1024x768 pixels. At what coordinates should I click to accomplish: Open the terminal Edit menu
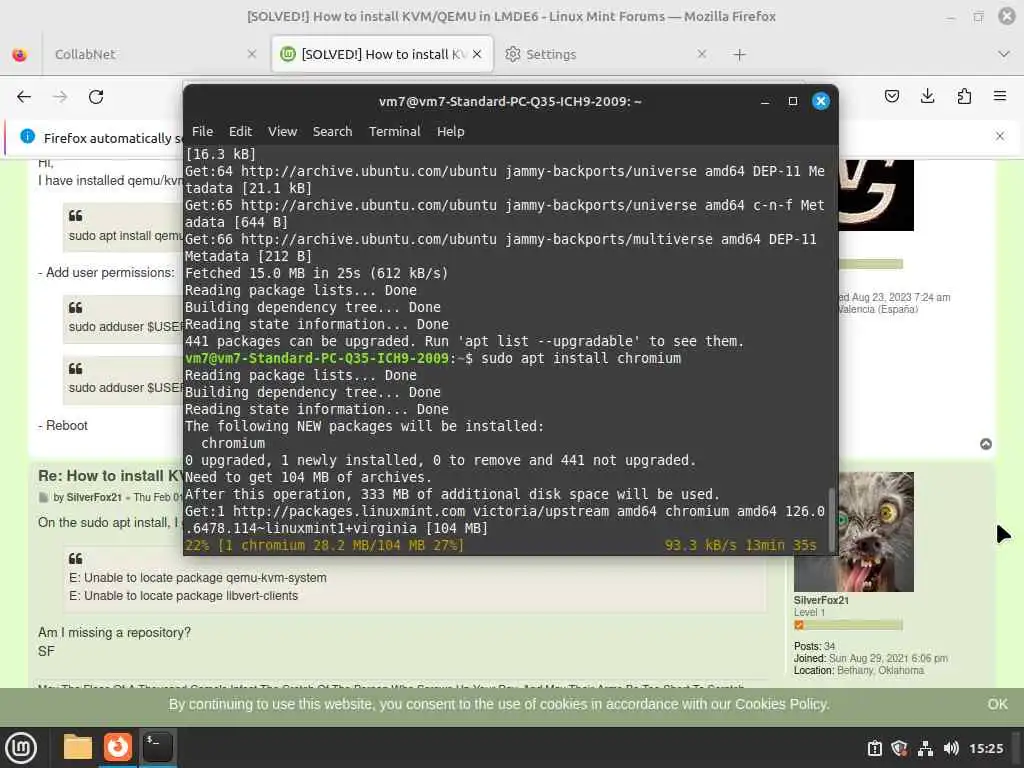(240, 131)
